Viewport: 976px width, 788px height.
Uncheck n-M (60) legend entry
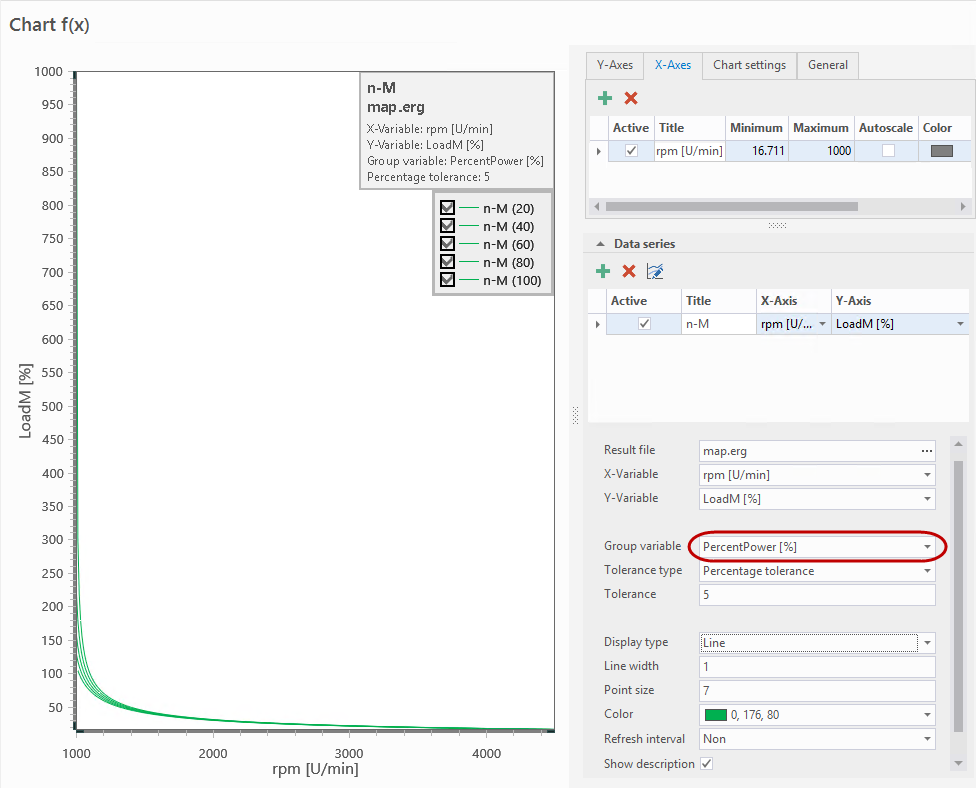point(447,243)
